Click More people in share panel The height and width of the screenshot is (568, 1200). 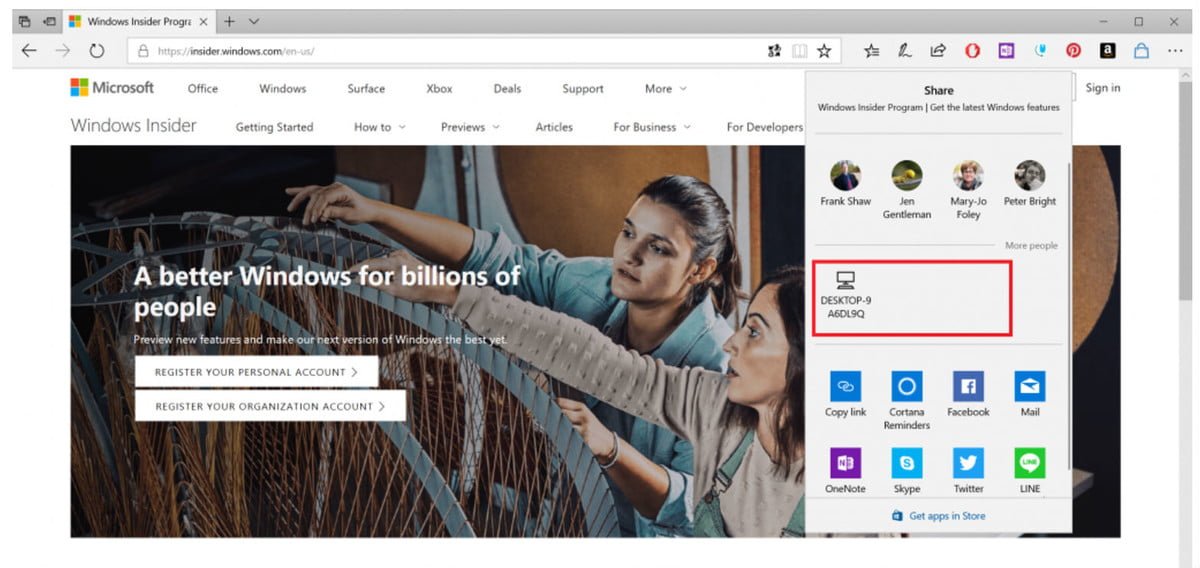[x=1031, y=245]
